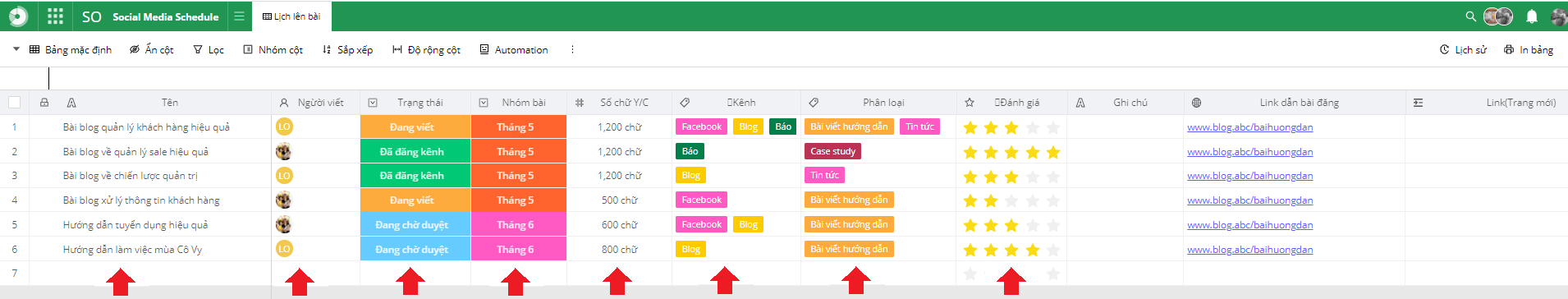Click the Blog channel tag in row 3

[x=691, y=175]
